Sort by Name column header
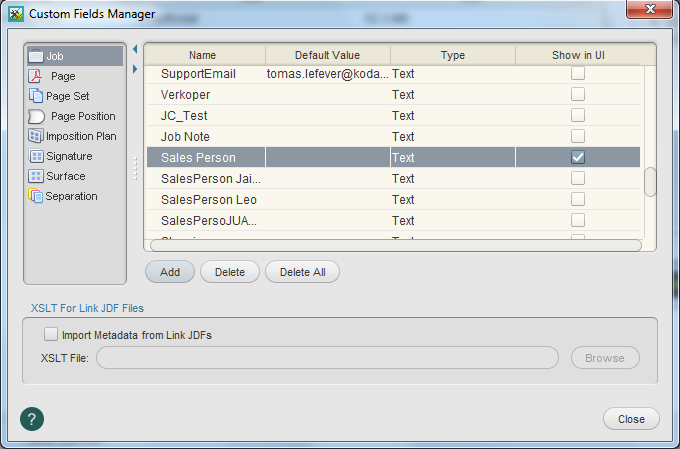The height and width of the screenshot is (449, 680). [x=203, y=55]
